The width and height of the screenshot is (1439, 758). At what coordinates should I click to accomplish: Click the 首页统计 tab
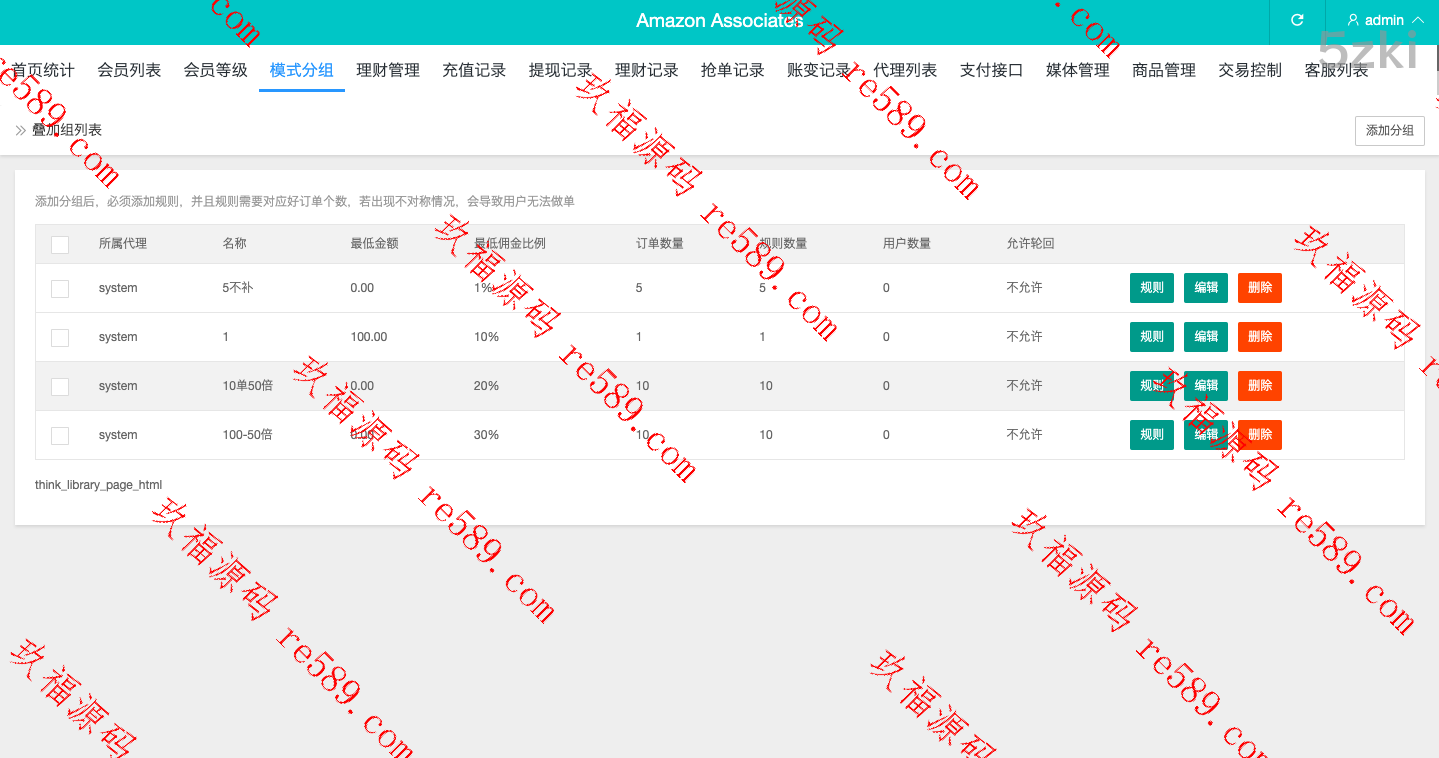click(x=43, y=70)
